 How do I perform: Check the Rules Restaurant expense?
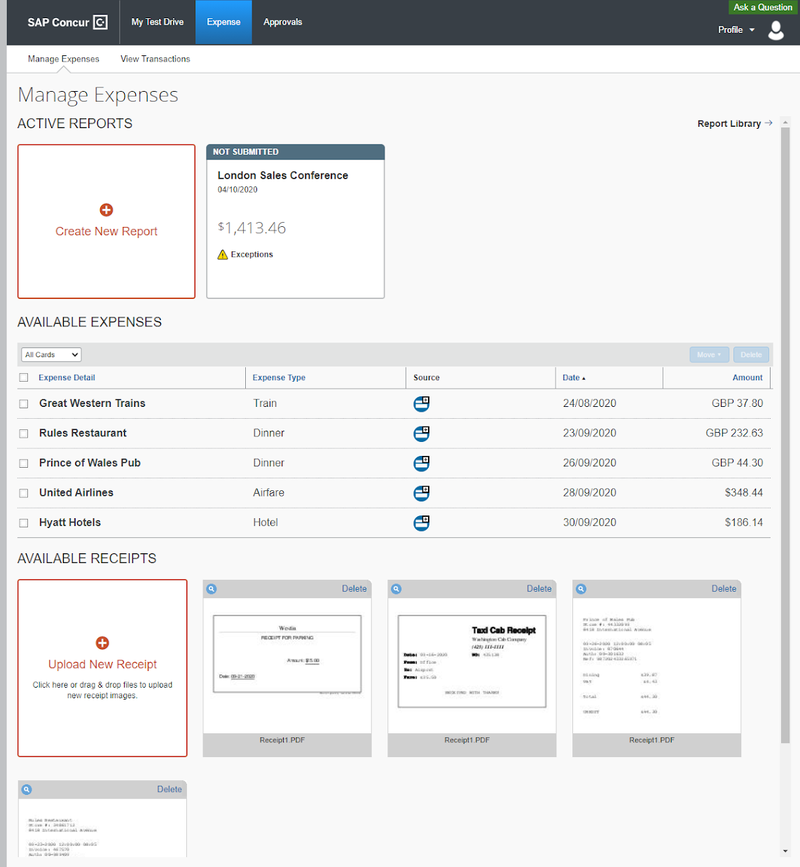coord(24,434)
